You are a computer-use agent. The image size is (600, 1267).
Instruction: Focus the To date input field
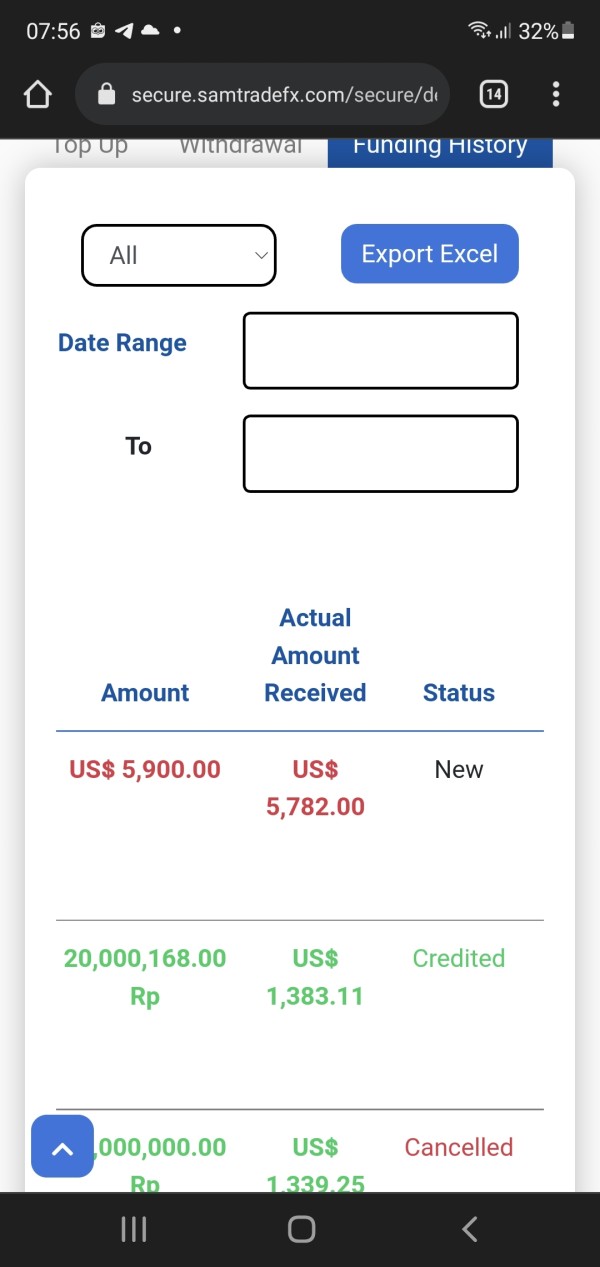pos(380,454)
